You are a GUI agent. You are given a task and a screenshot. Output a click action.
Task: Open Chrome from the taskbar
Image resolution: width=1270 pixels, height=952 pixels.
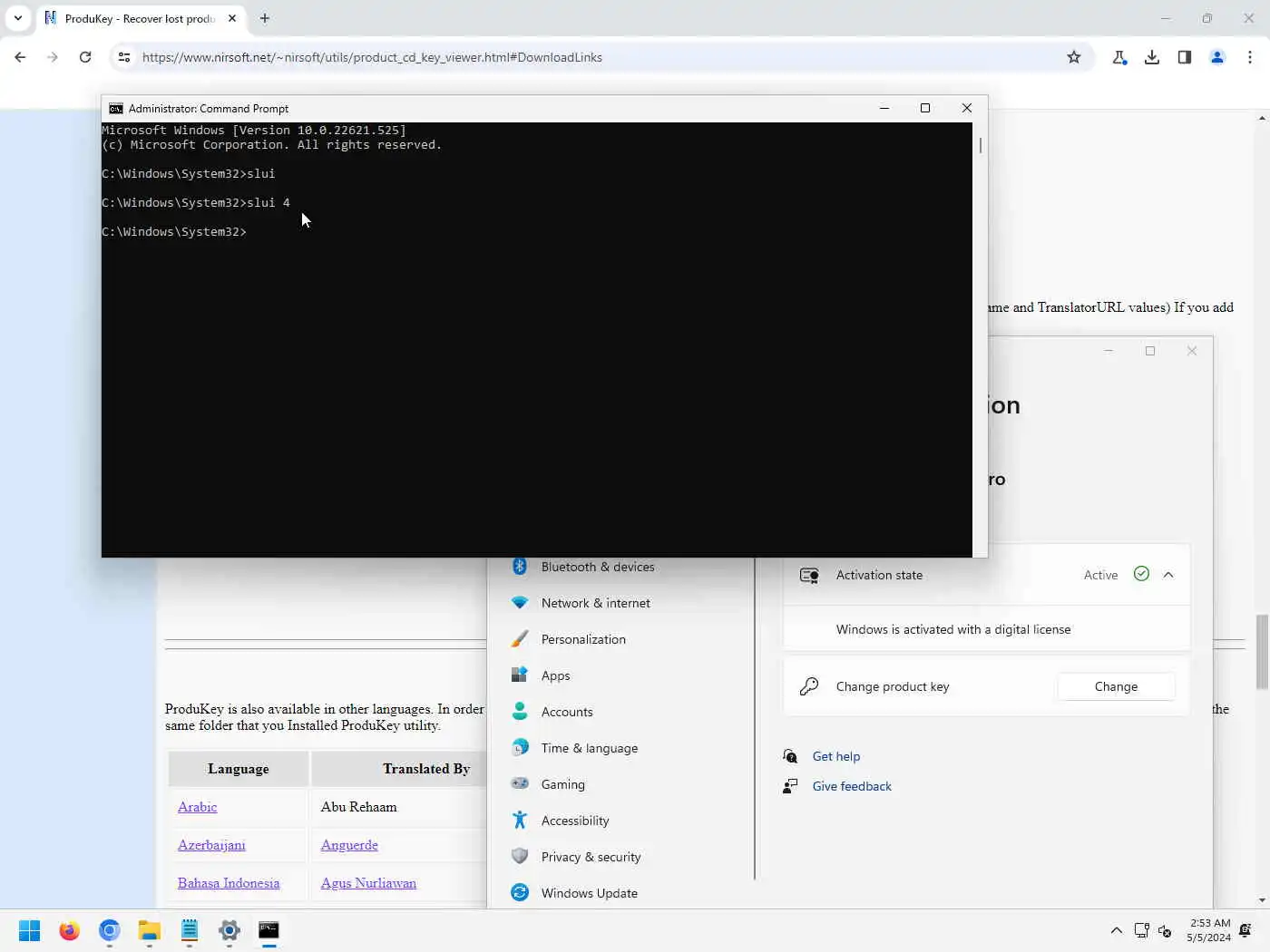click(x=110, y=930)
